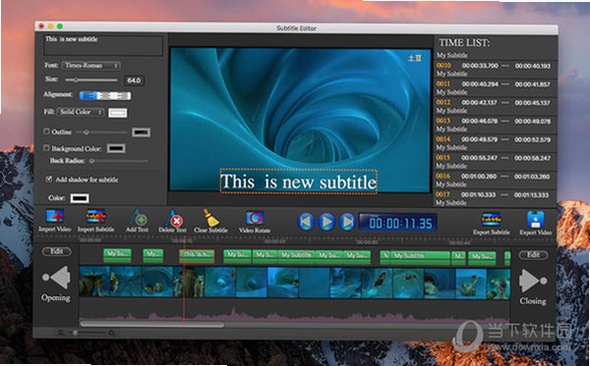This screenshot has height=366, width=590.
Task: Click the Export Video icon
Action: pyautogui.click(x=535, y=220)
